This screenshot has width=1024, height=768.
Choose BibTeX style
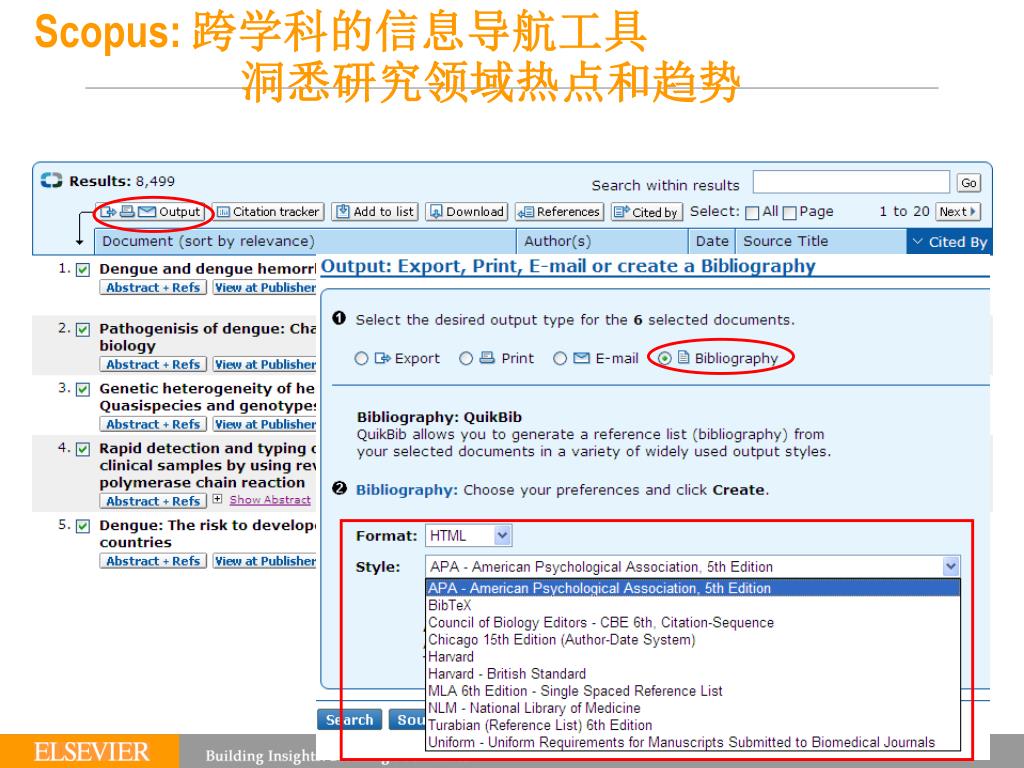(x=693, y=605)
